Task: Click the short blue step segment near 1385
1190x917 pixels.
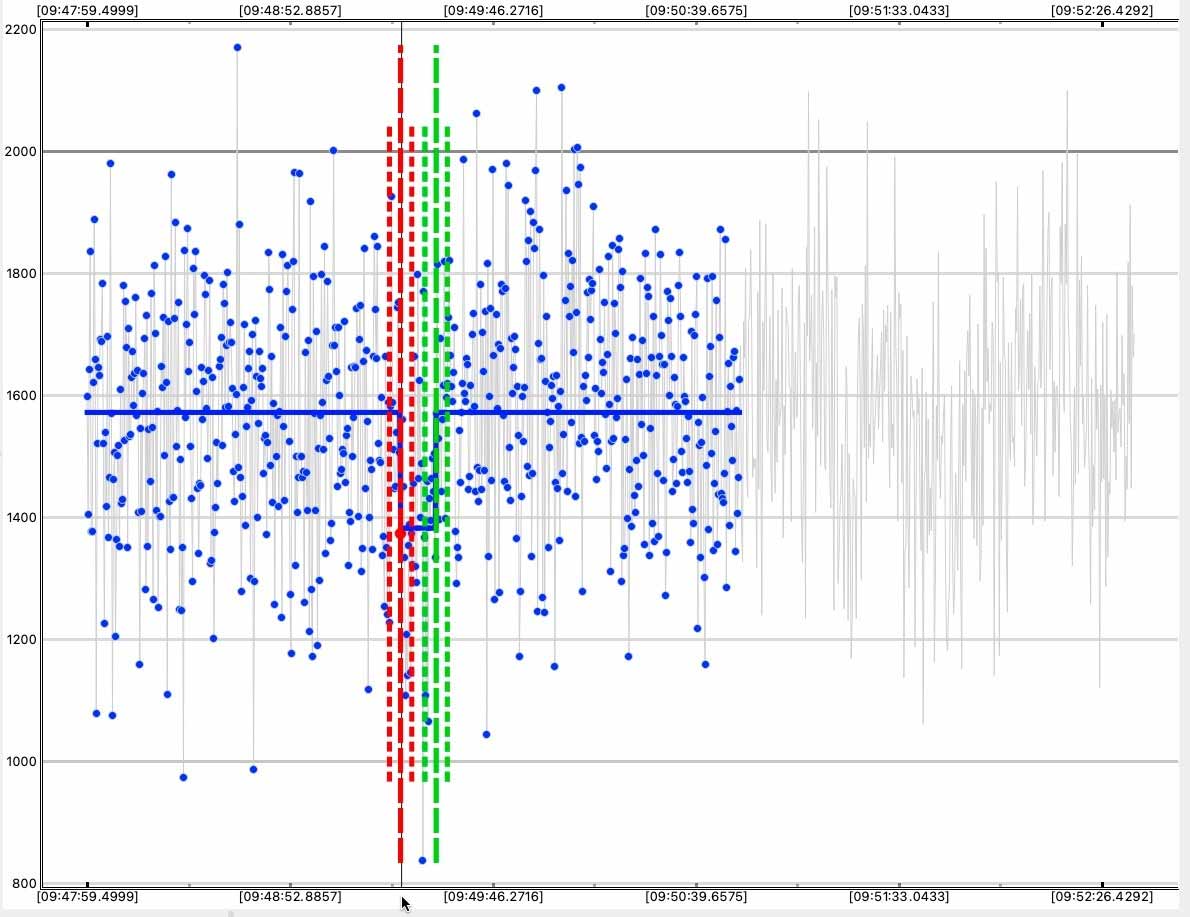Action: 420,527
